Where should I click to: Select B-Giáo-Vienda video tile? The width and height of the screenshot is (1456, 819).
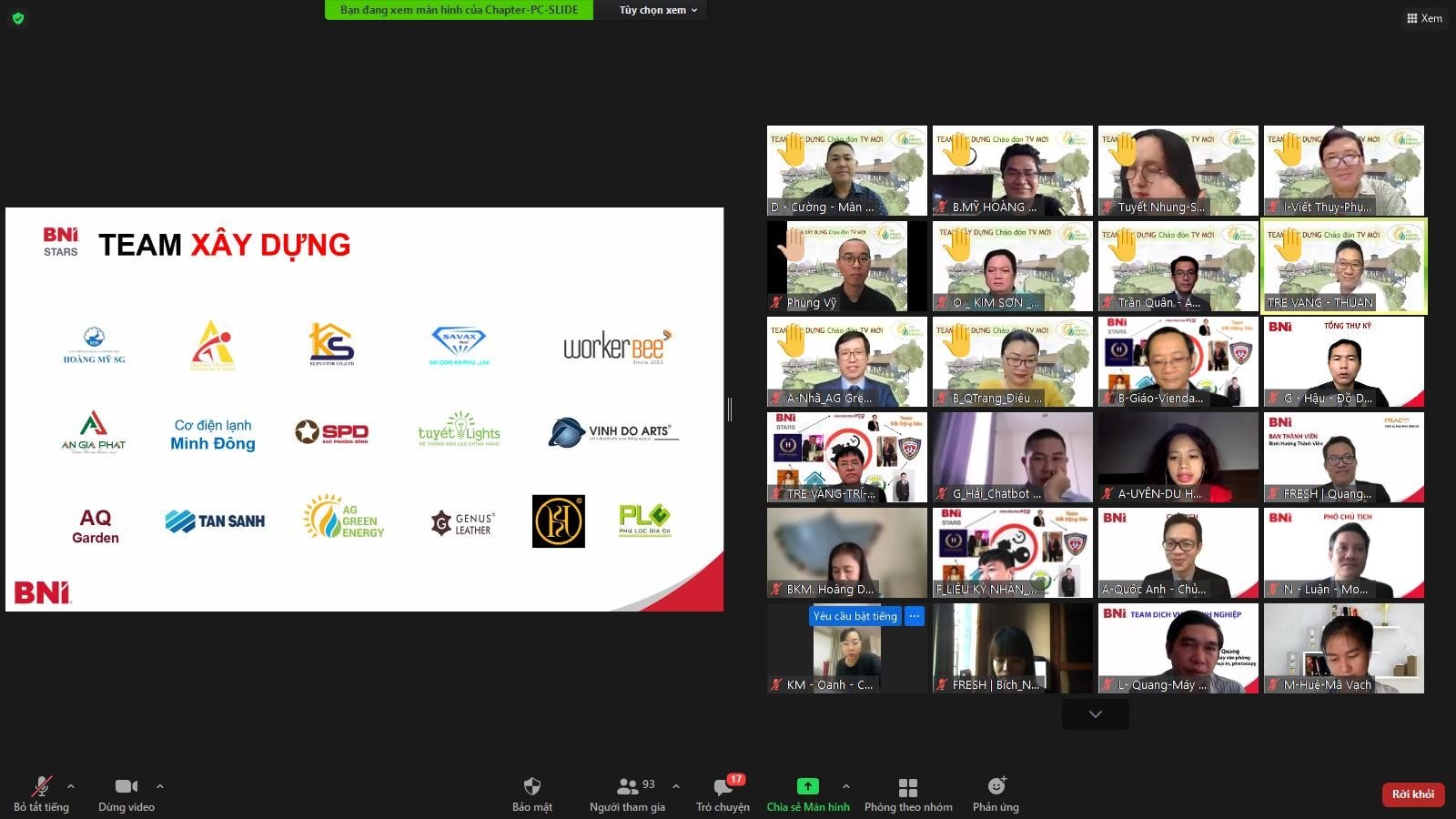tap(1178, 361)
